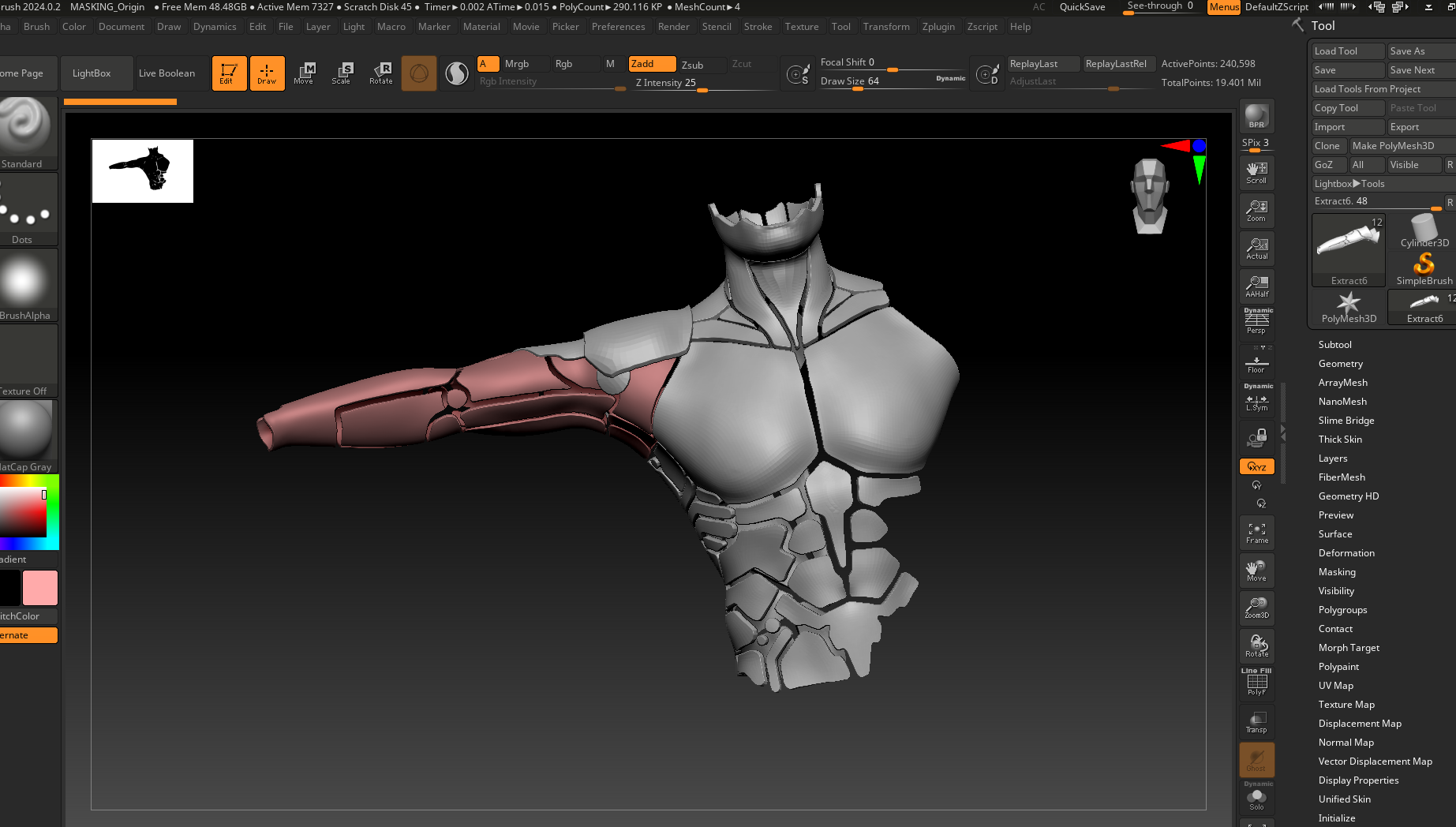The height and width of the screenshot is (827, 1456).
Task: Click Make PolyMesh3D button
Action: click(1402, 146)
